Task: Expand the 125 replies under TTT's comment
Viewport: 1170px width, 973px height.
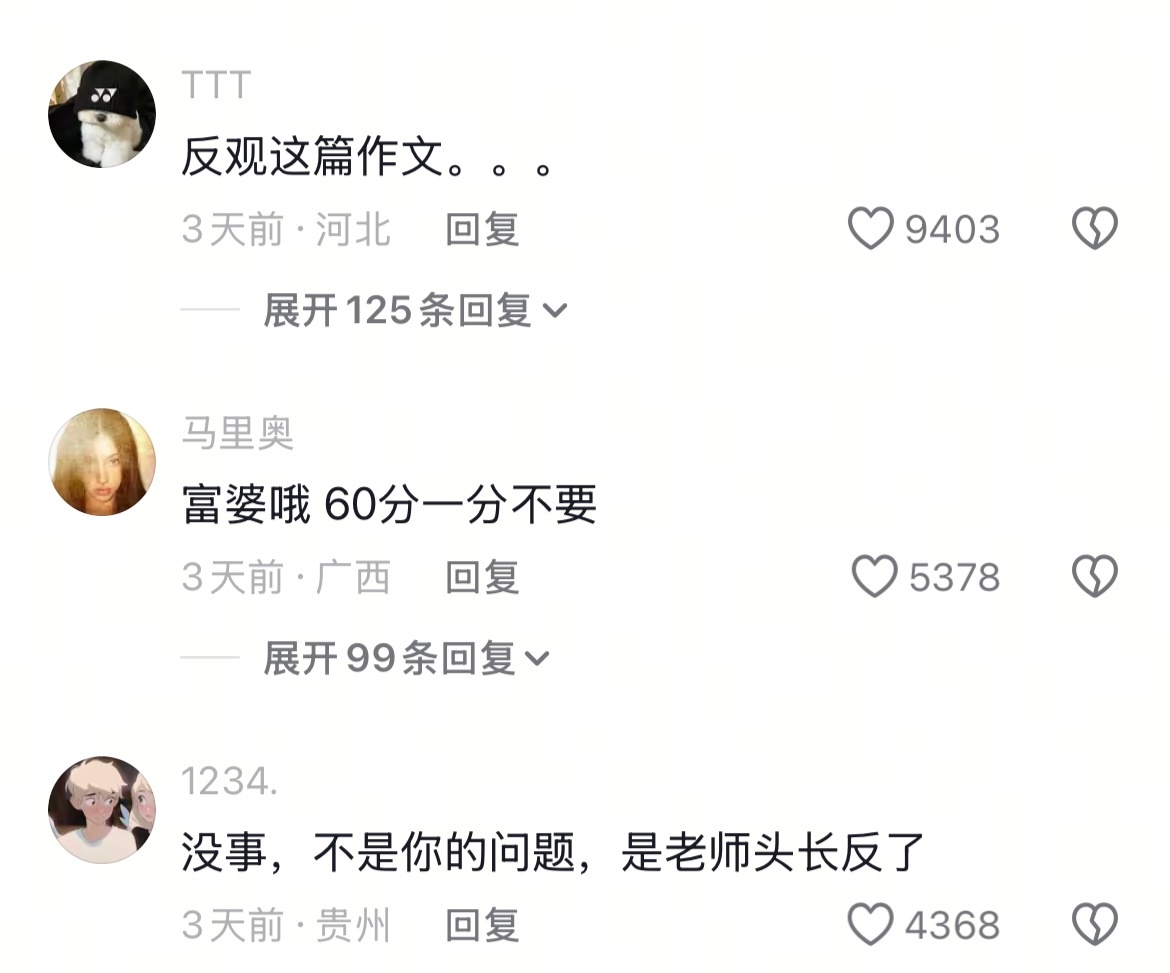Action: 416,310
